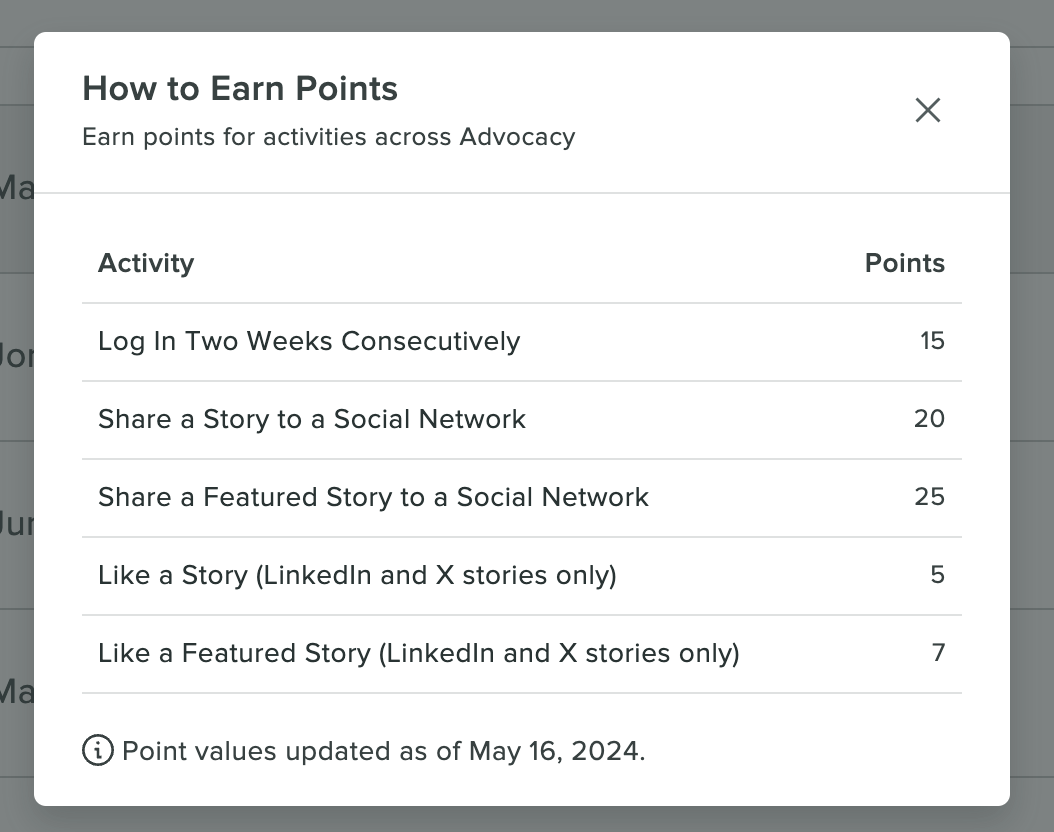
Task: Click the Earn points for activities subtitle
Action: [329, 137]
